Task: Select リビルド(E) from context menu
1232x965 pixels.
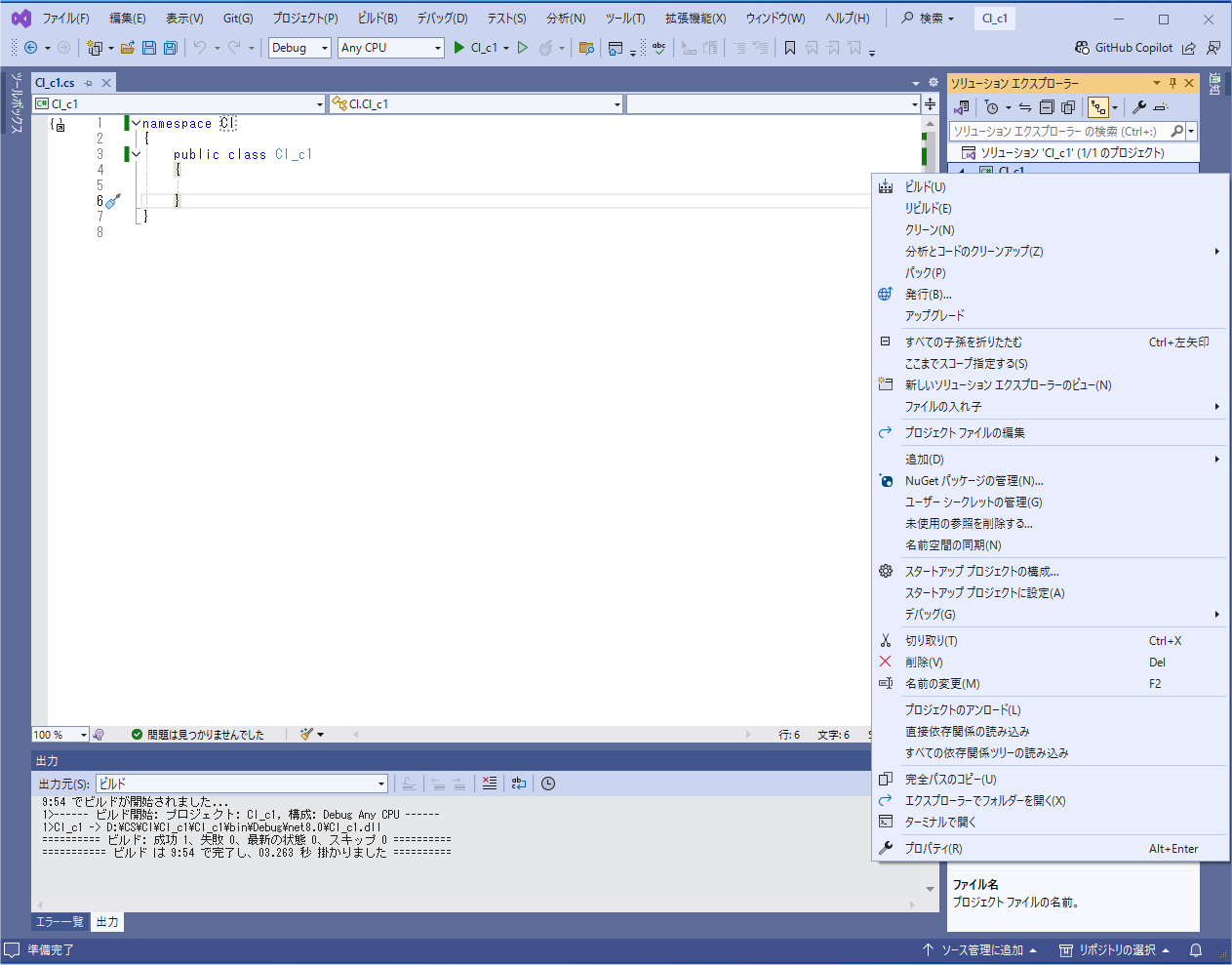Action: pyautogui.click(x=928, y=208)
